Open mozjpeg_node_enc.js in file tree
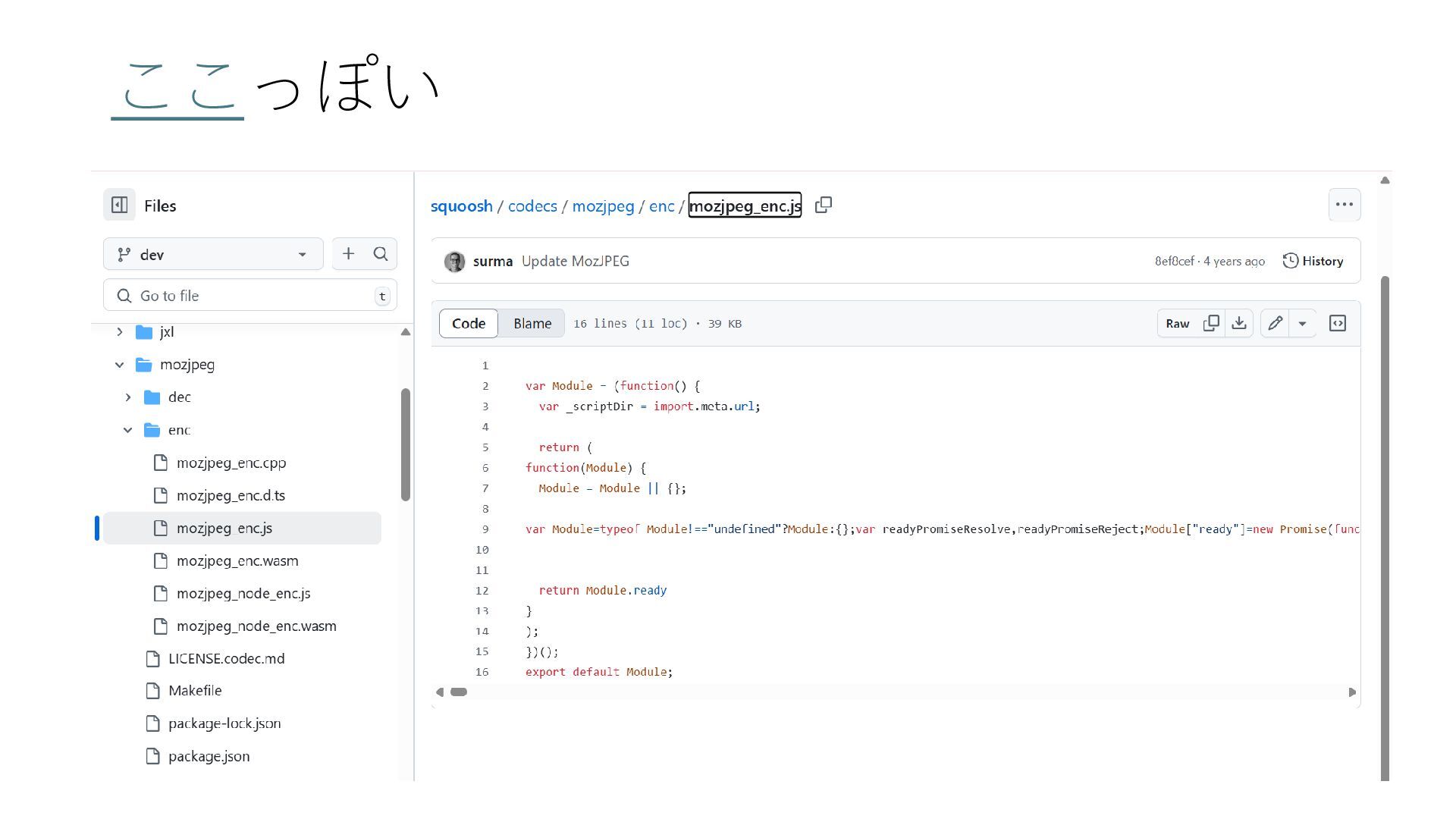This screenshot has height=819, width=1456. point(243,593)
